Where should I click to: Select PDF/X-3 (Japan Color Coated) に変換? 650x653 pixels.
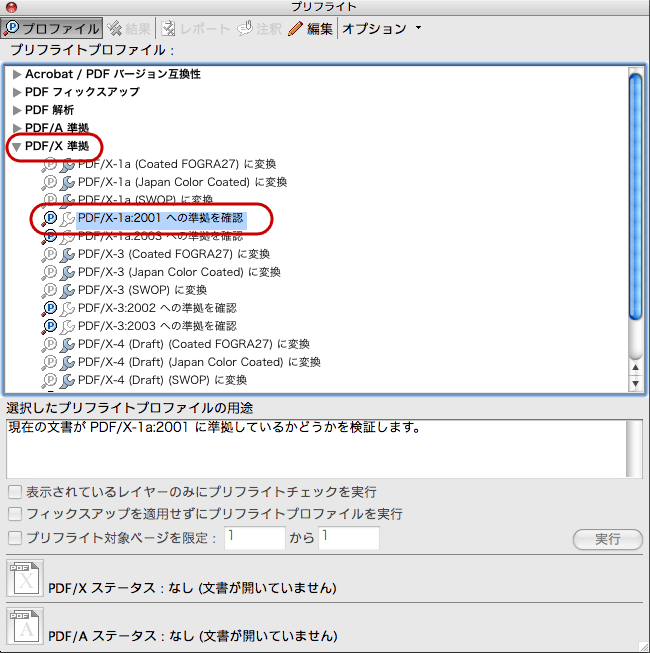(179, 272)
